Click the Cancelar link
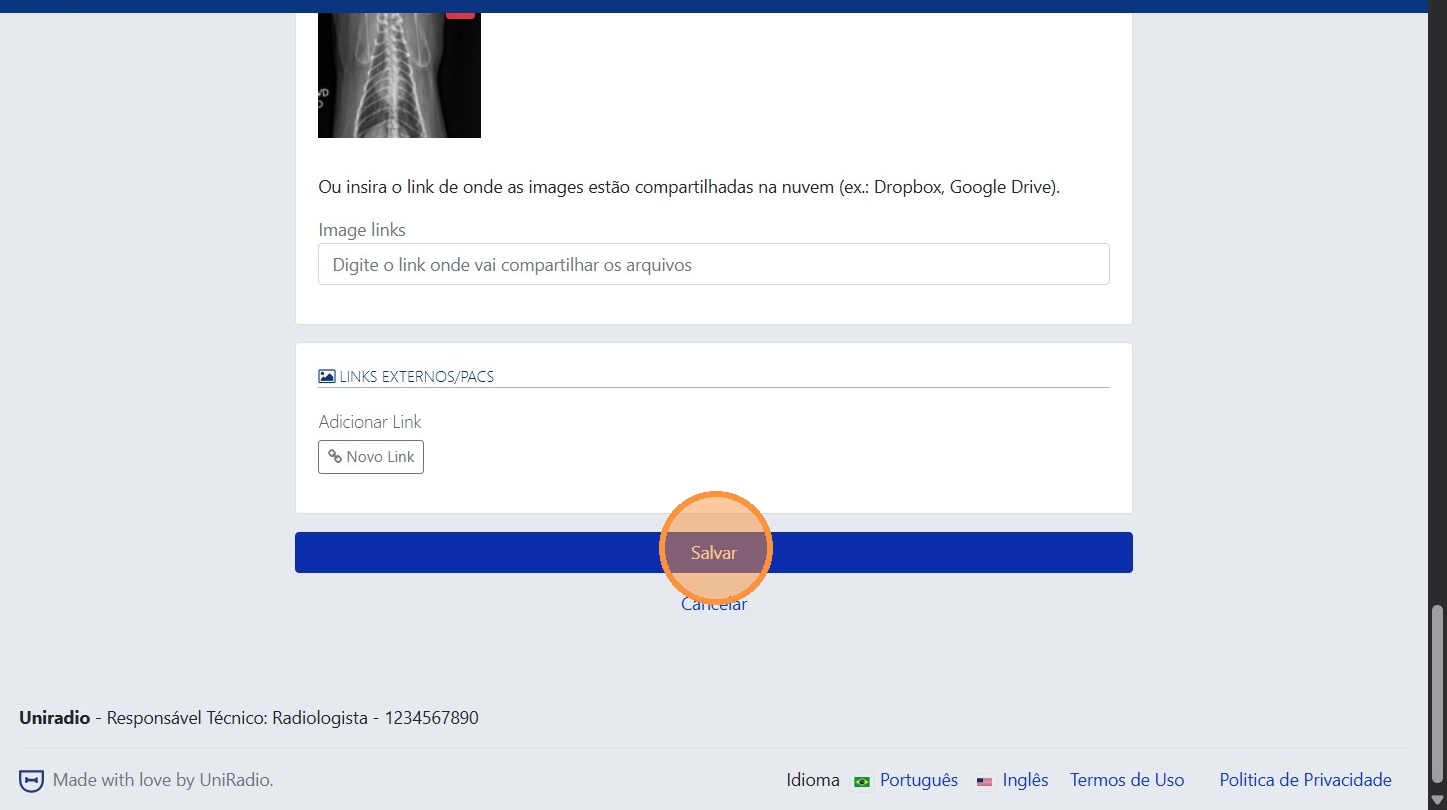1447x810 pixels. pyautogui.click(x=714, y=605)
